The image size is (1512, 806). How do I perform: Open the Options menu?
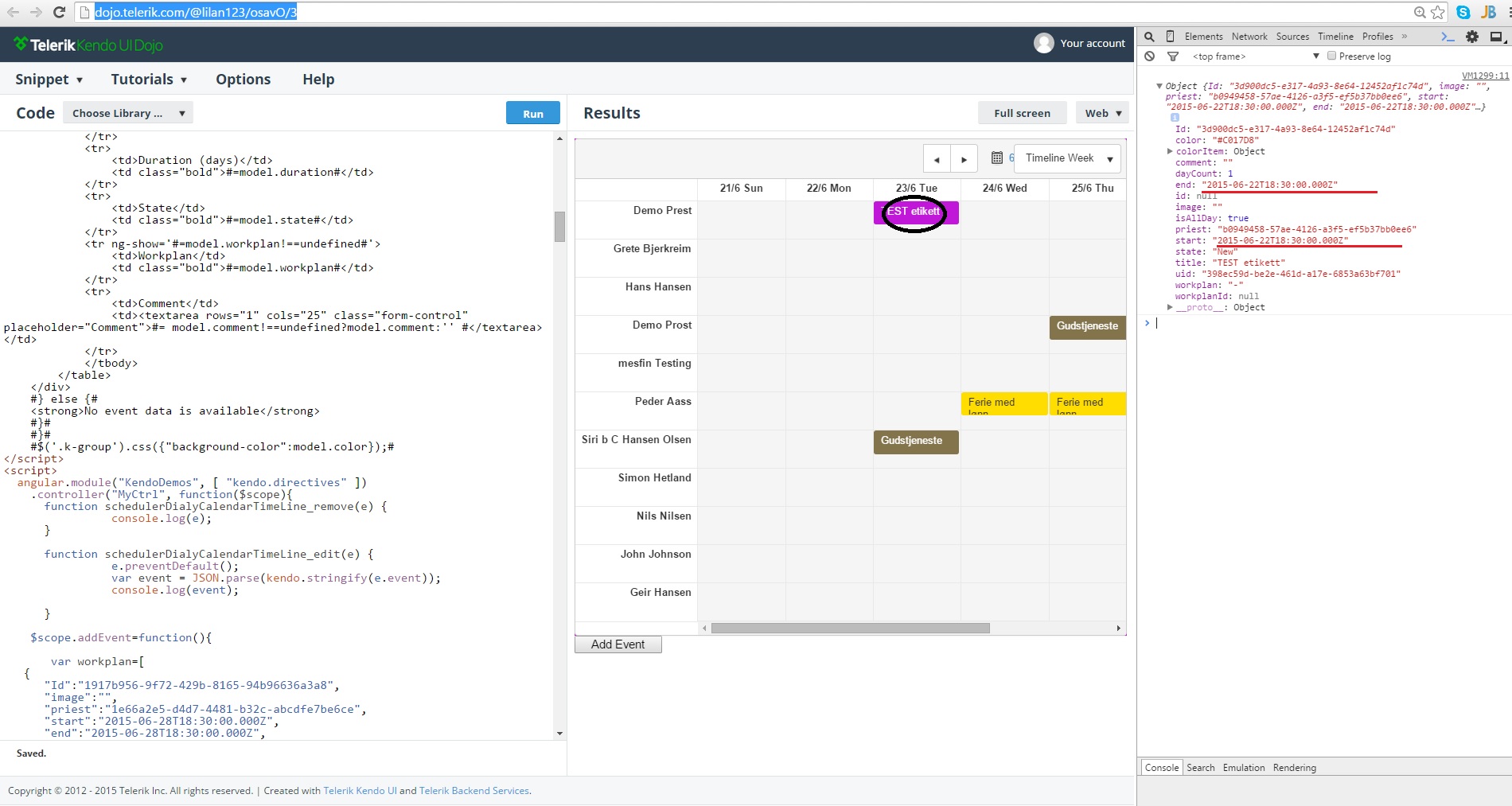tap(243, 80)
